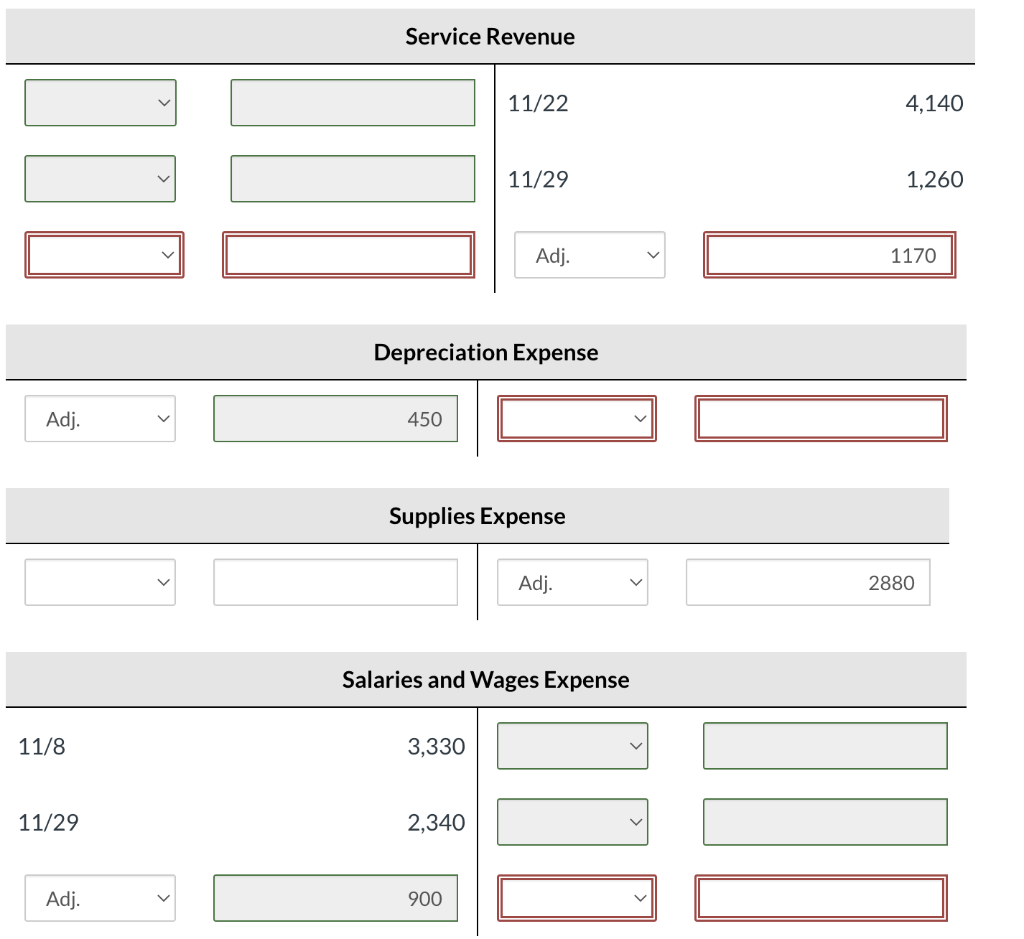Click the Depreciation Expense field showing 450
This screenshot has width=1024, height=939.
335,419
